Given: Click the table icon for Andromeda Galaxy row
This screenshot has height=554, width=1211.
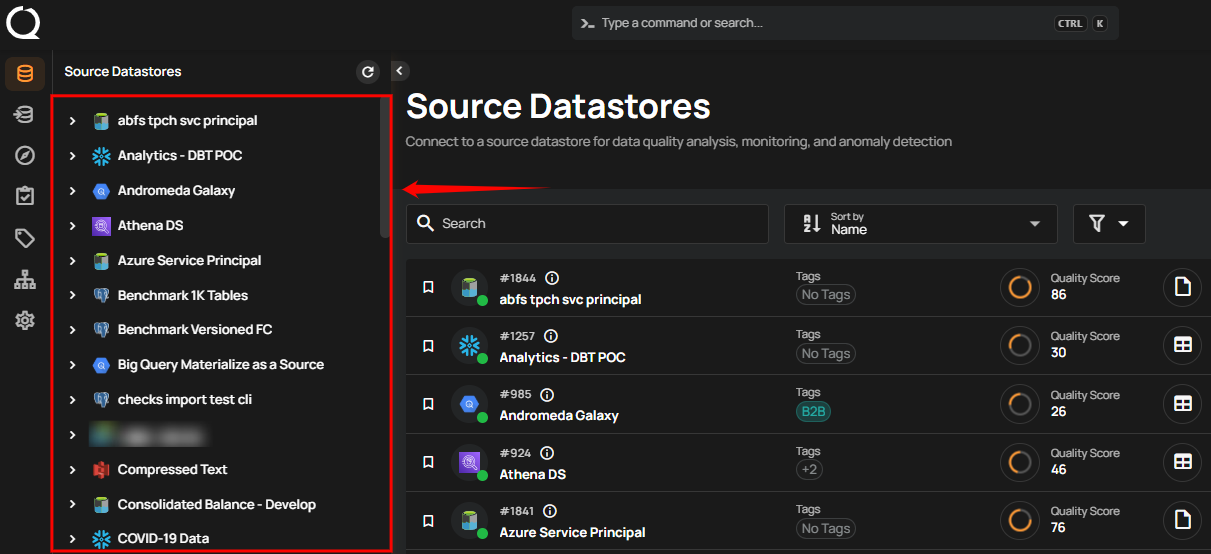Looking at the screenshot, I should (x=1182, y=404).
